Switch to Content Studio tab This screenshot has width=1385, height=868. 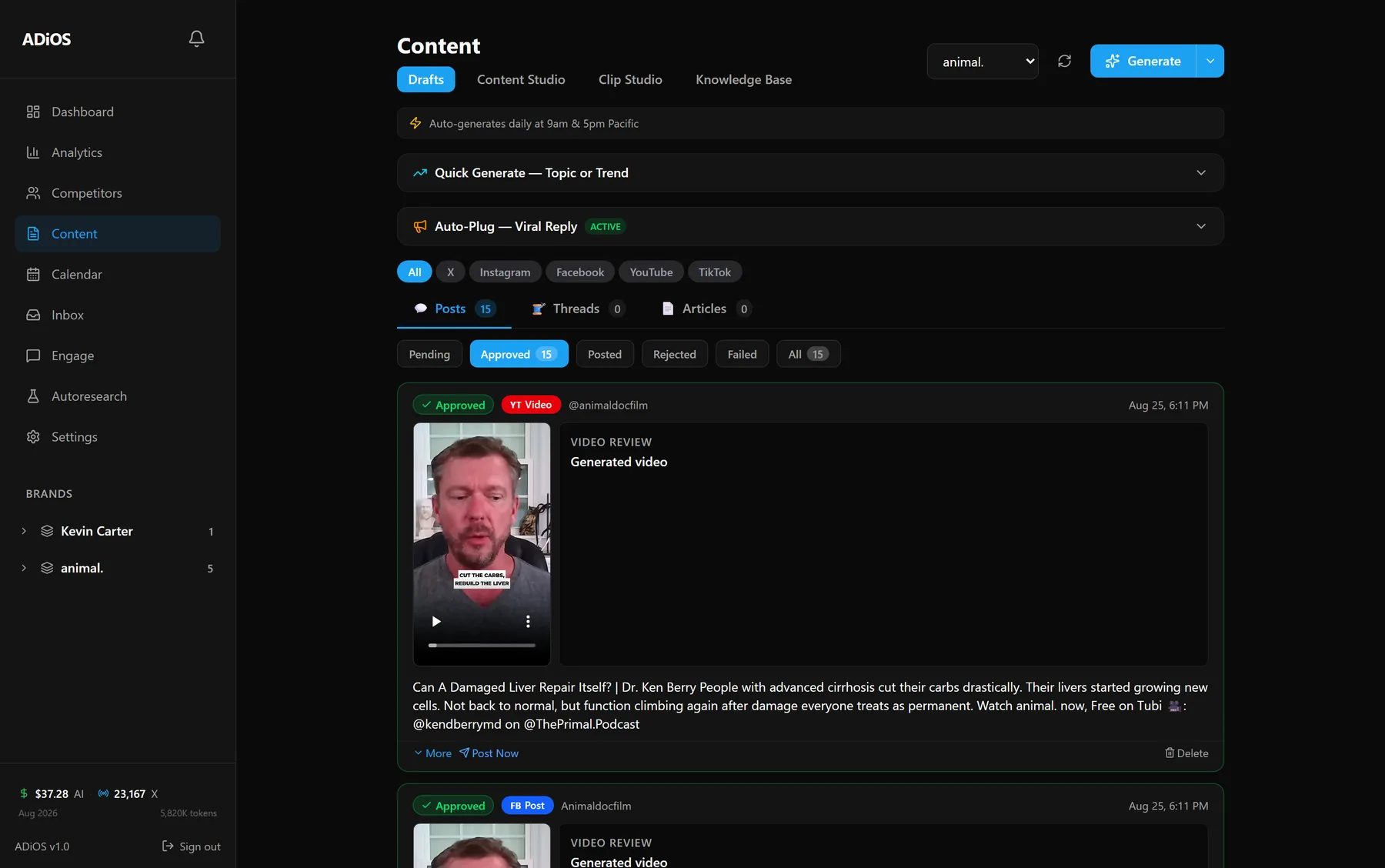tap(521, 79)
